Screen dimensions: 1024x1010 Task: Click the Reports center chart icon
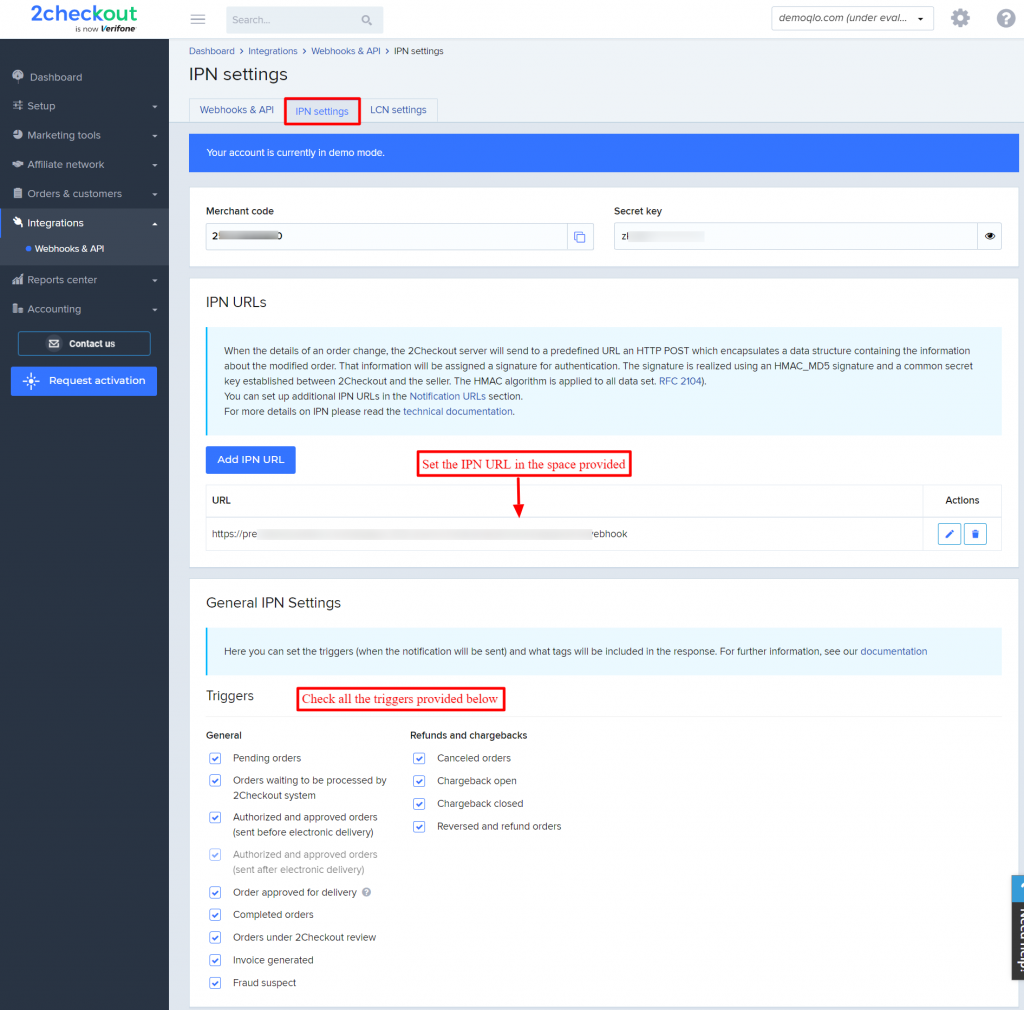tap(18, 279)
